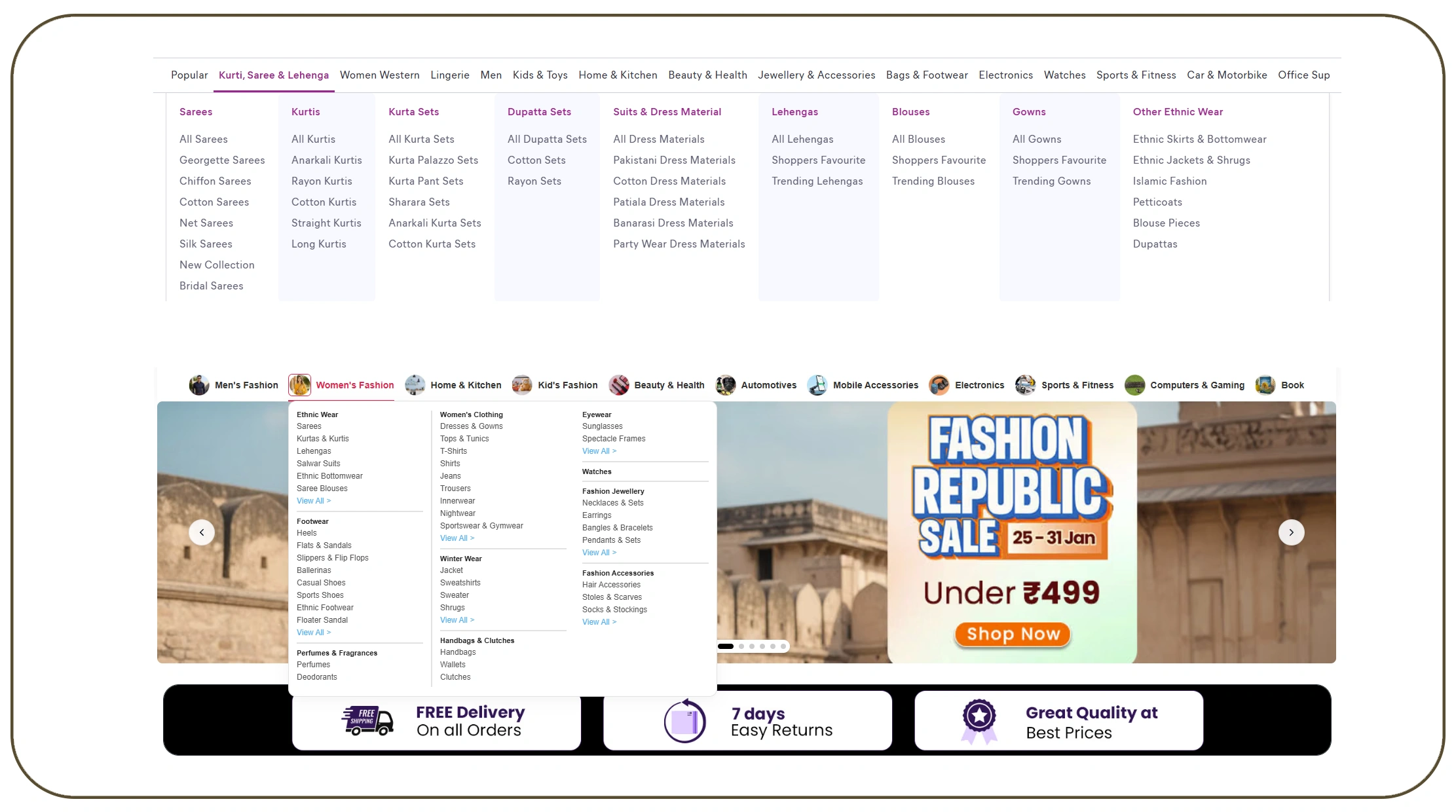Click the Home & Kitchen category icon
Image resolution: width=1456 pixels, height=812 pixels.
coord(415,385)
